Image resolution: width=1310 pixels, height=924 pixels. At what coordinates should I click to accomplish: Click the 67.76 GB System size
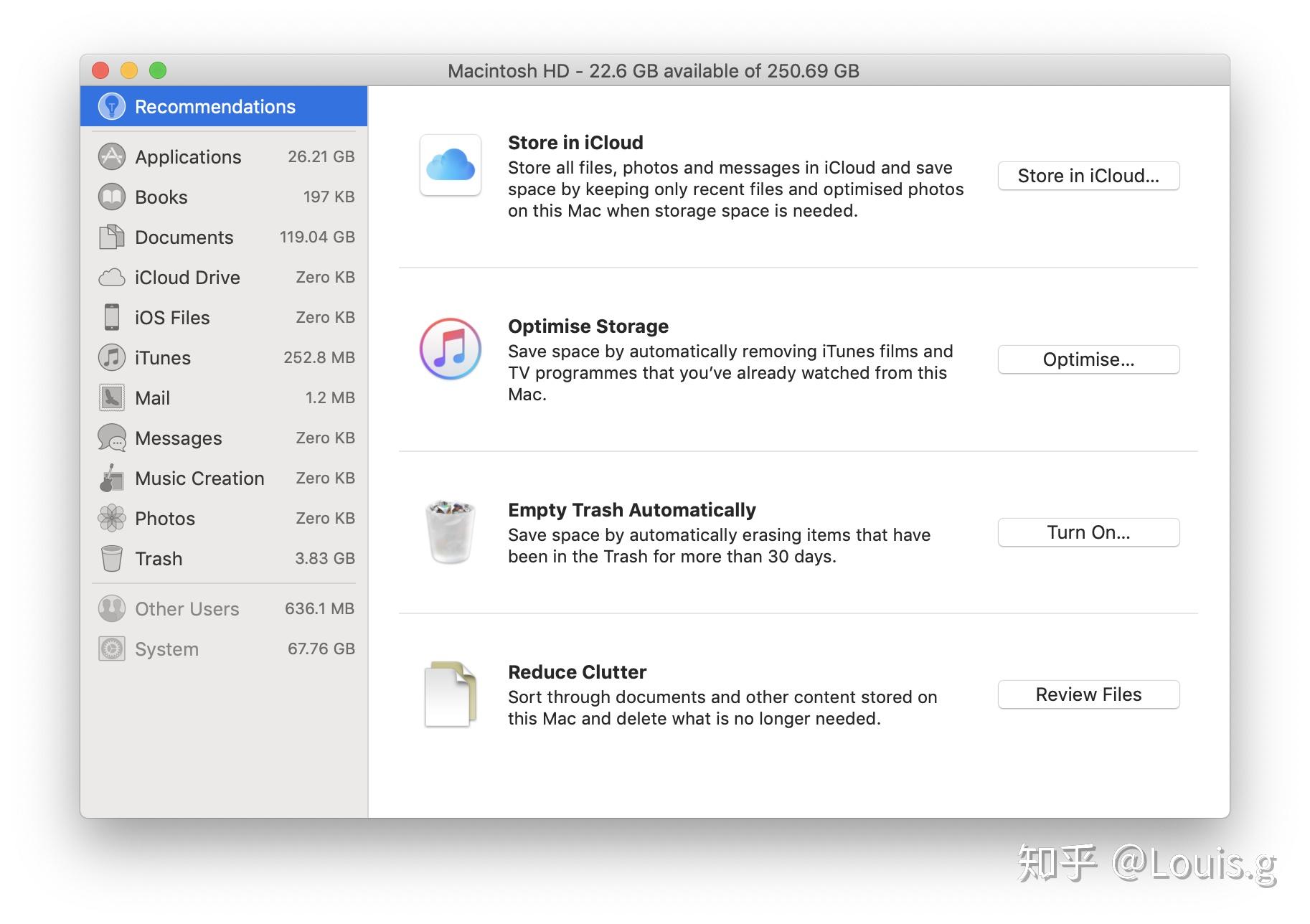[x=321, y=649]
